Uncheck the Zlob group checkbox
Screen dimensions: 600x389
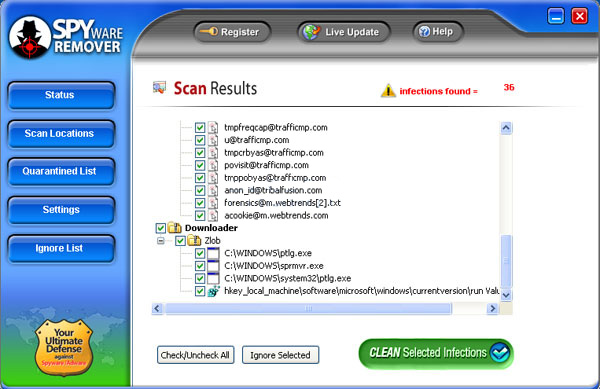coord(180,241)
